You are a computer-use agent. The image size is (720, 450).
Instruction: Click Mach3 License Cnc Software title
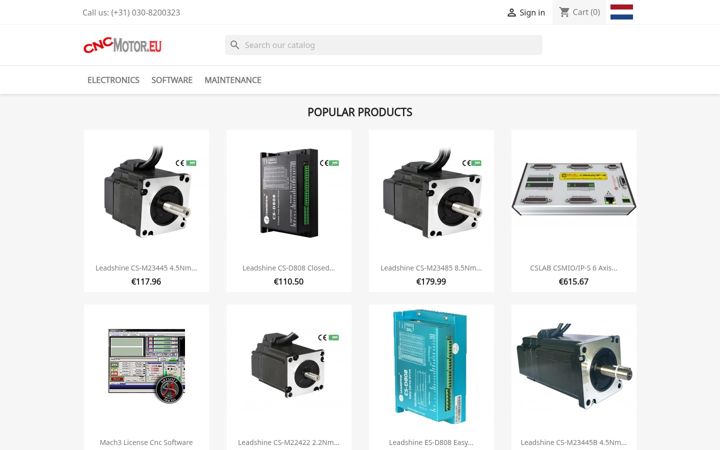[x=146, y=442]
